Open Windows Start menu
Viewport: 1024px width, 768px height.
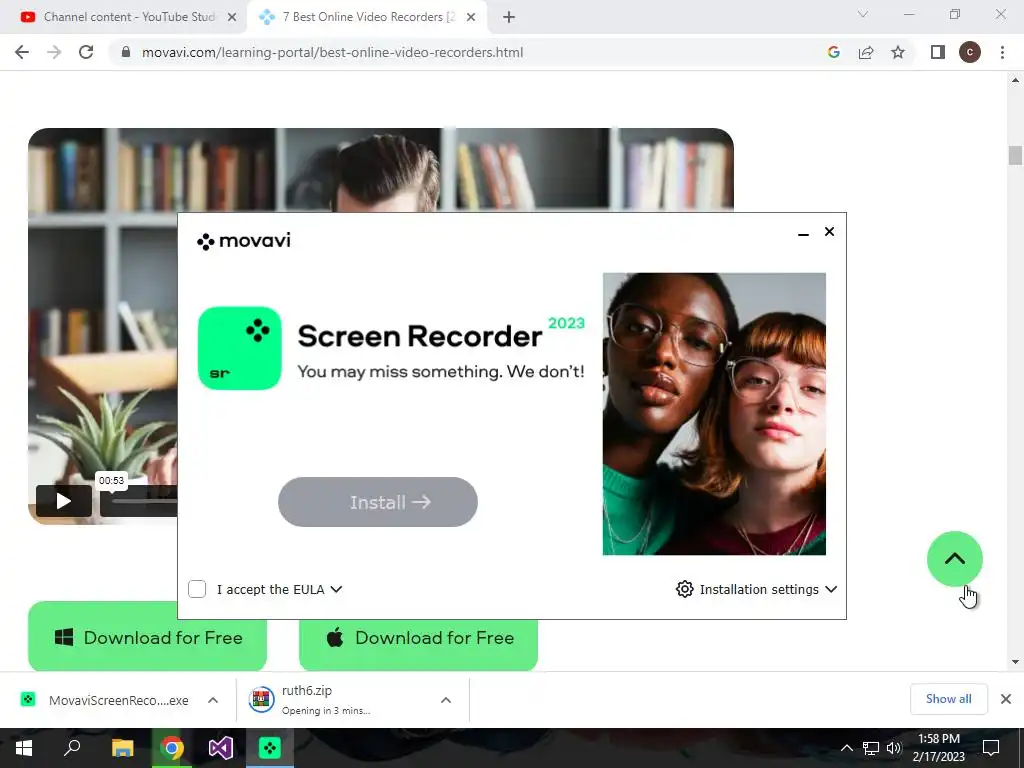pos(24,748)
